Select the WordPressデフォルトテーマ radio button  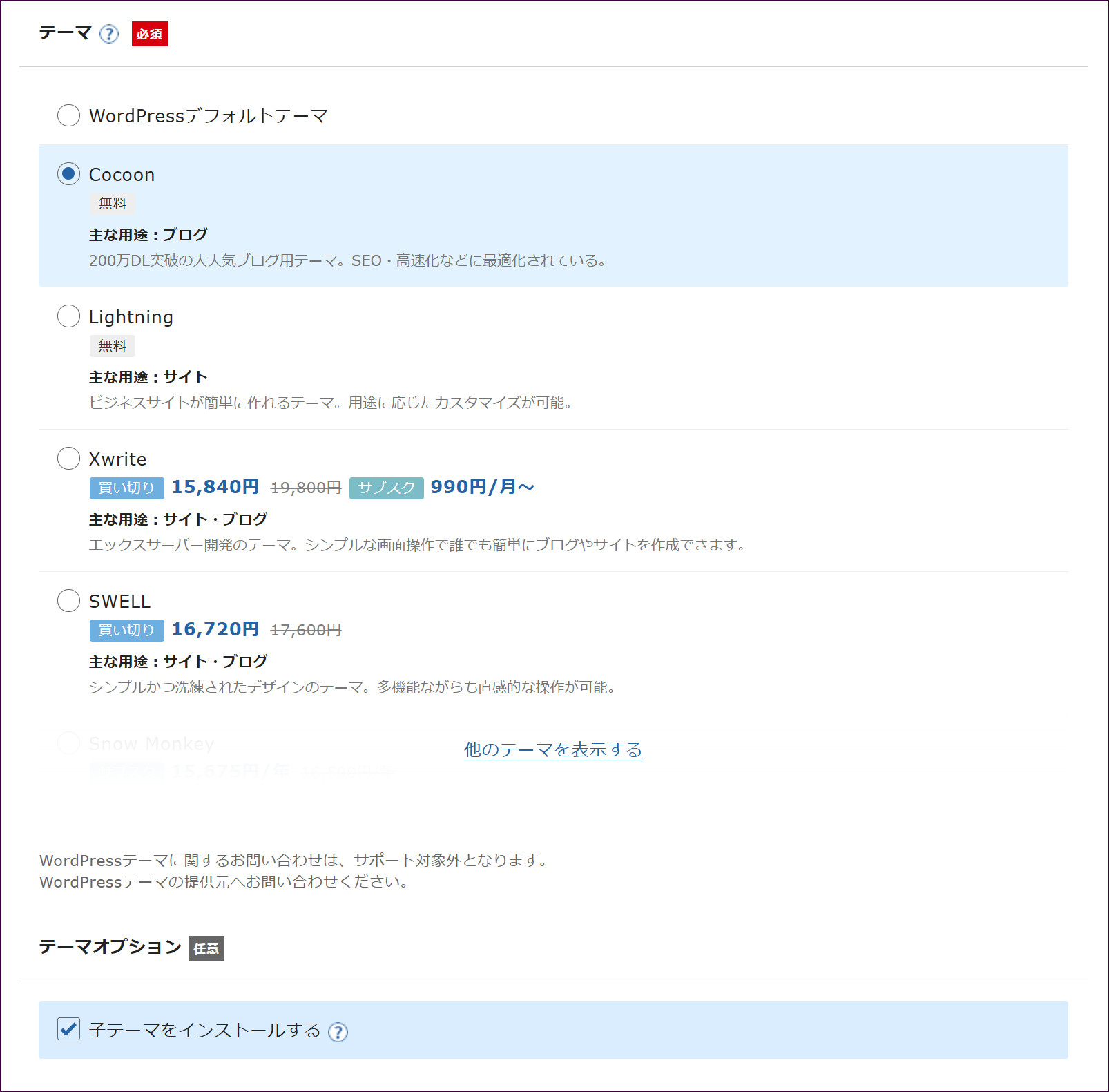pyautogui.click(x=68, y=115)
